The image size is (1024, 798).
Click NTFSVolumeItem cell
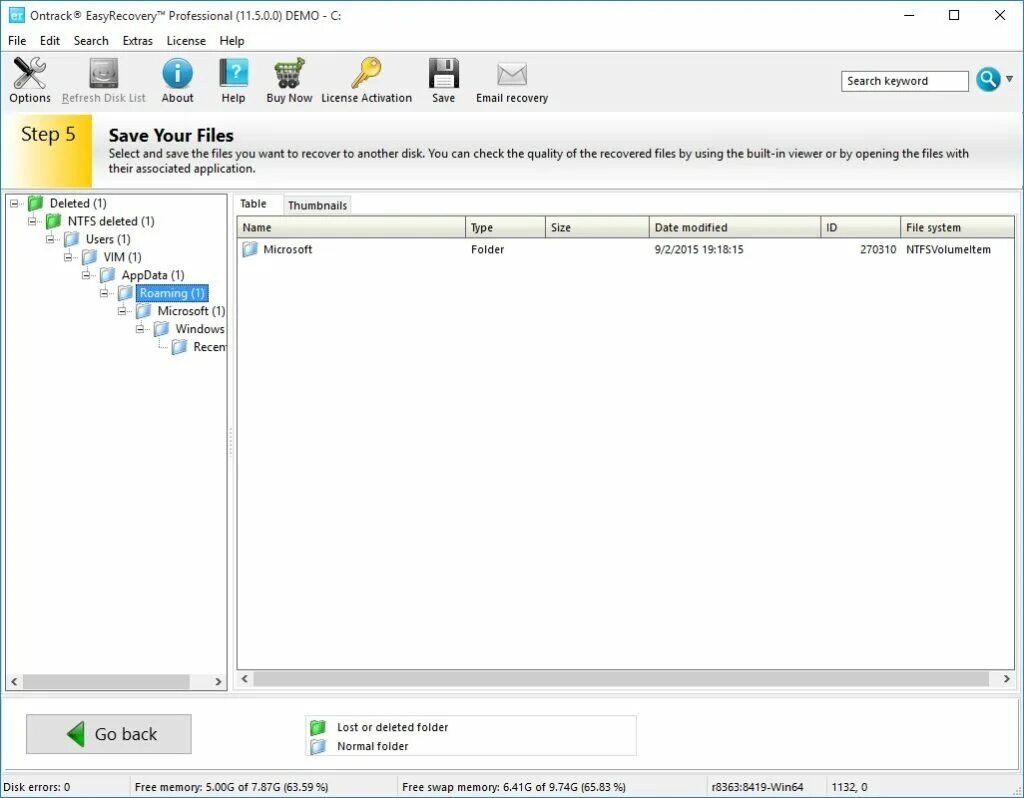[x=948, y=249]
